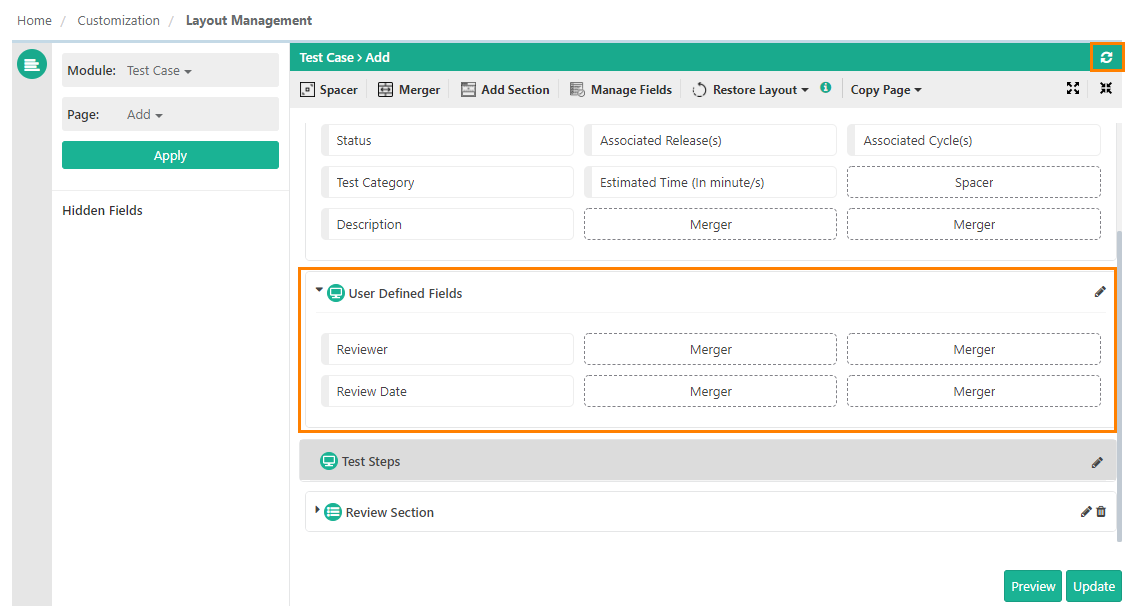Click the expand fullscreen icon in toolbar
This screenshot has width=1127, height=606.
(1073, 88)
